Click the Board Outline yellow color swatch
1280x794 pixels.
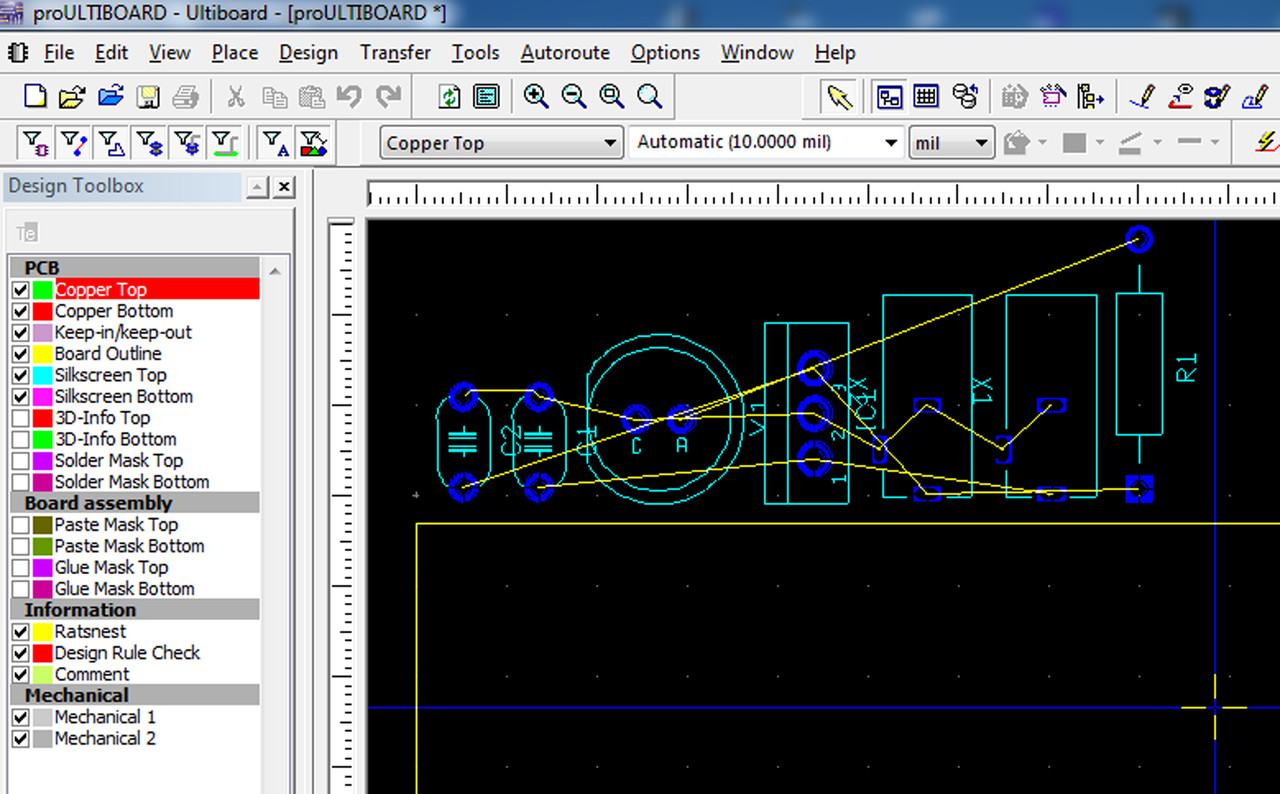[42, 354]
